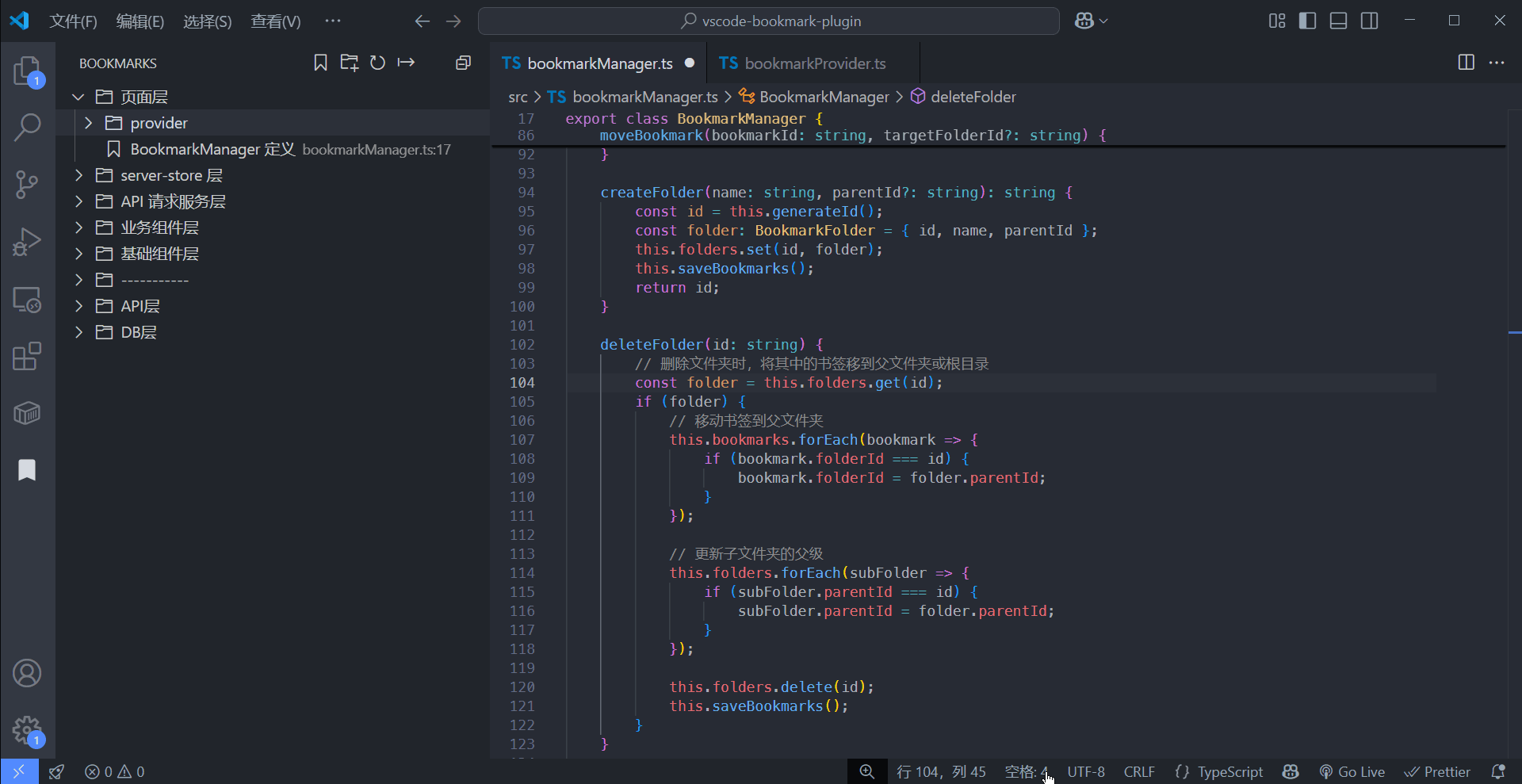
Task: Open the Run and Debug view
Action: tap(28, 242)
